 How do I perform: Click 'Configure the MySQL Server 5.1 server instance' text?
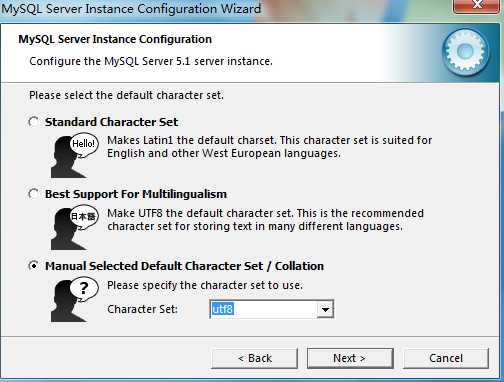tap(151, 61)
